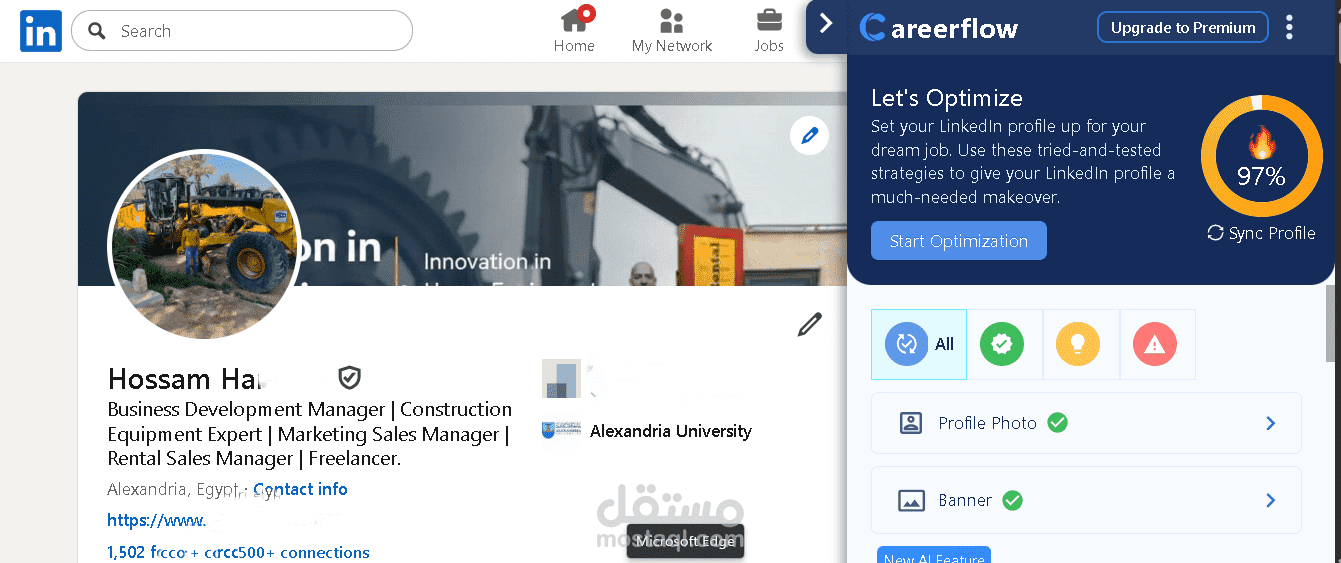Viewport: 1341px width, 563px height.
Task: Go to My Network tab
Action: (672, 30)
